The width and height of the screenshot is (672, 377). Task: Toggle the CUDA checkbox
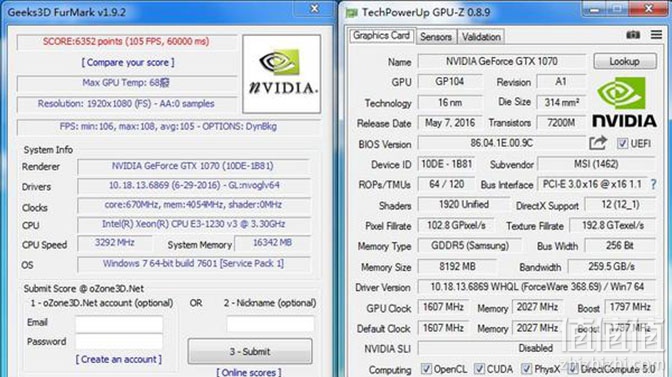(479, 368)
